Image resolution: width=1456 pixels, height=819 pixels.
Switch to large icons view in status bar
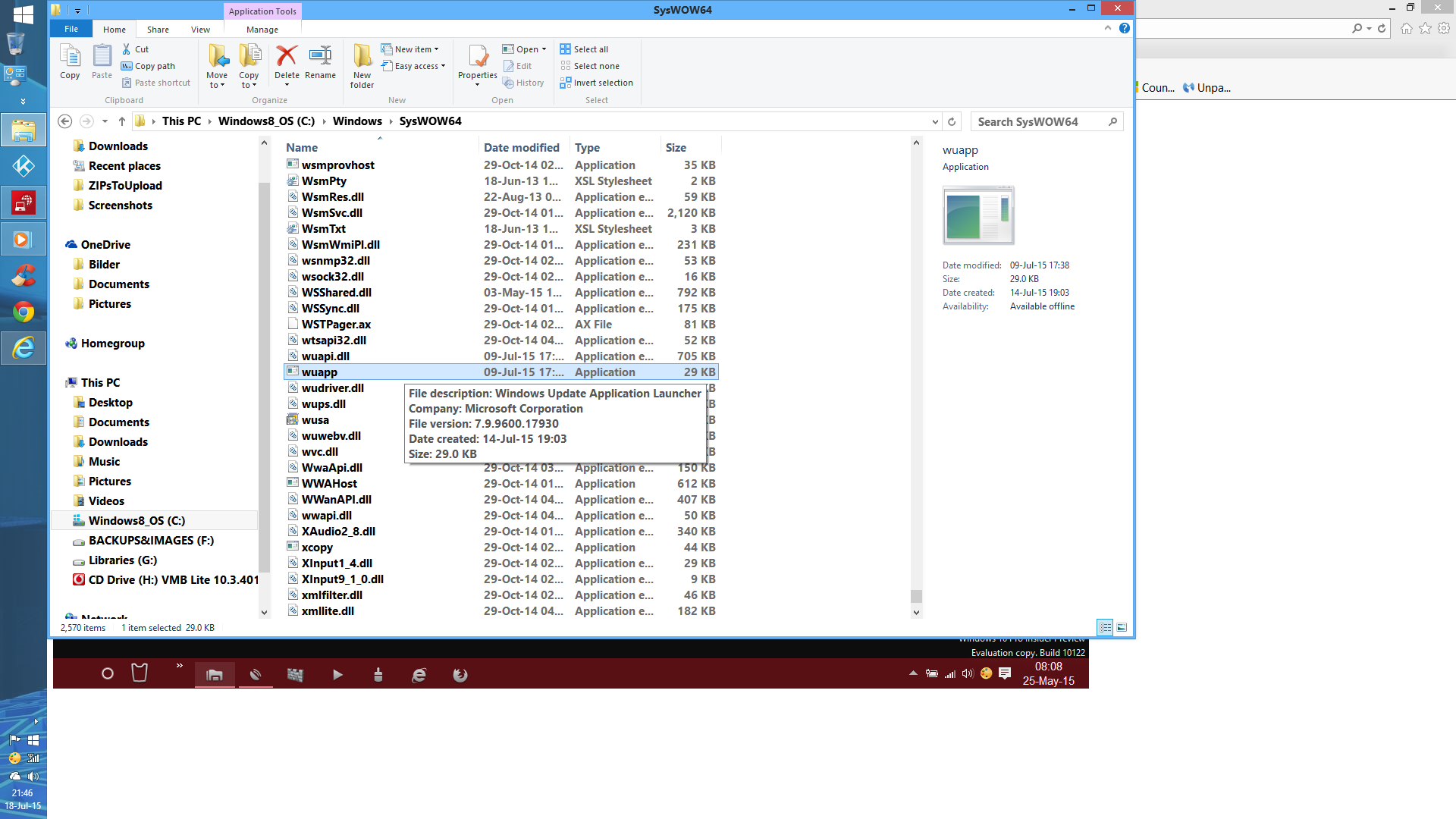click(1122, 627)
